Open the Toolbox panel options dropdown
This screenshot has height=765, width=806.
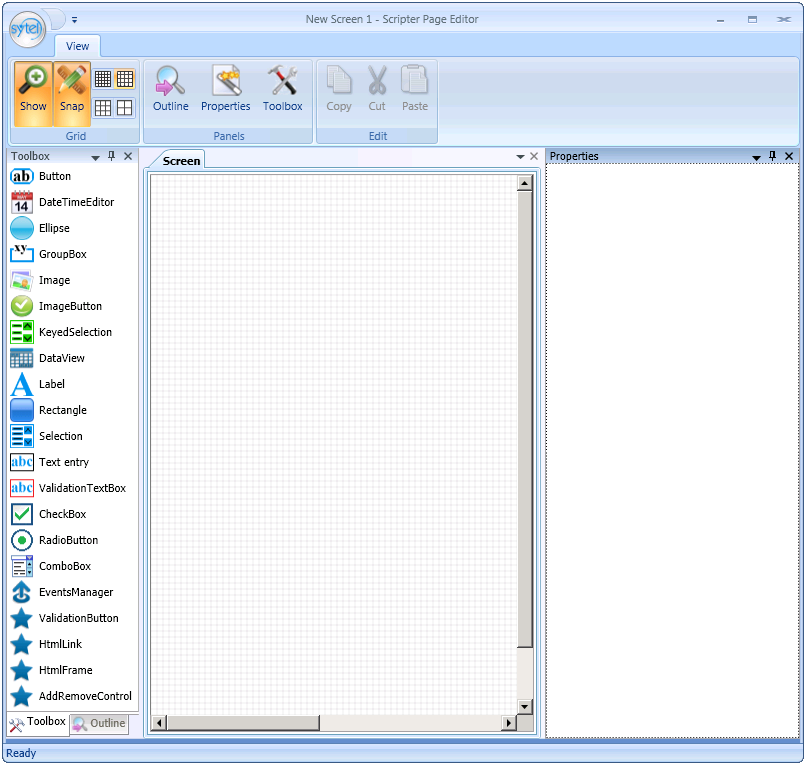[x=96, y=157]
